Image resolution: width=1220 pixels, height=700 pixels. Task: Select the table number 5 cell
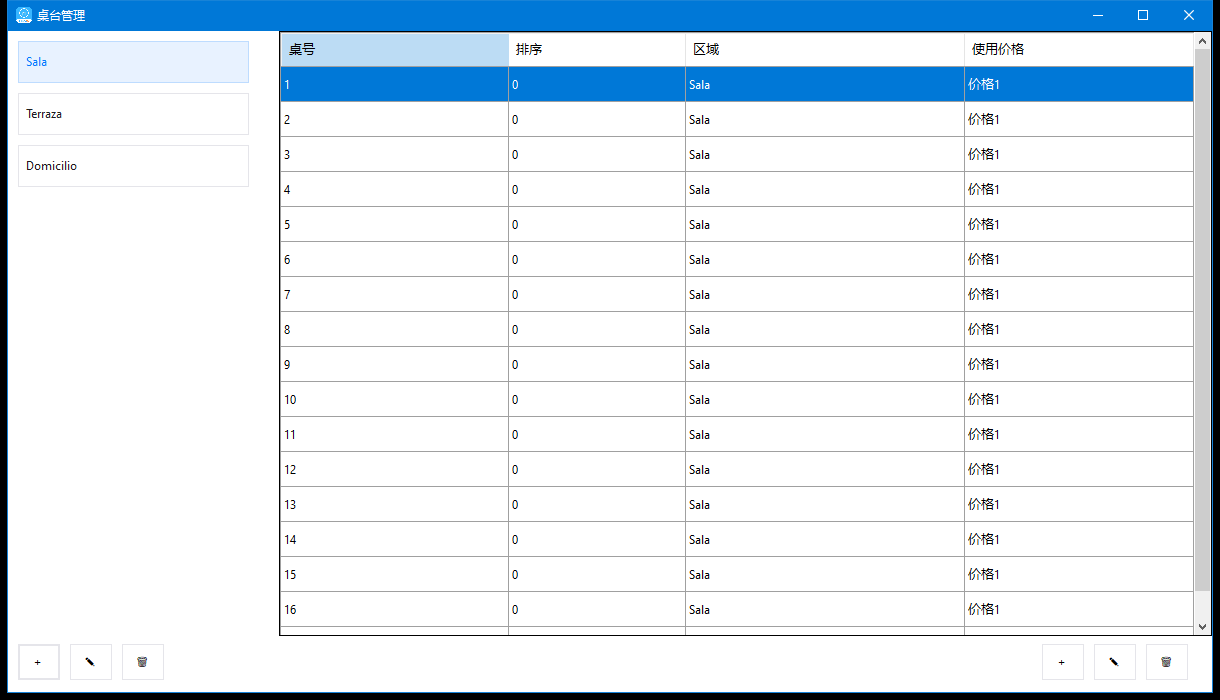point(394,225)
